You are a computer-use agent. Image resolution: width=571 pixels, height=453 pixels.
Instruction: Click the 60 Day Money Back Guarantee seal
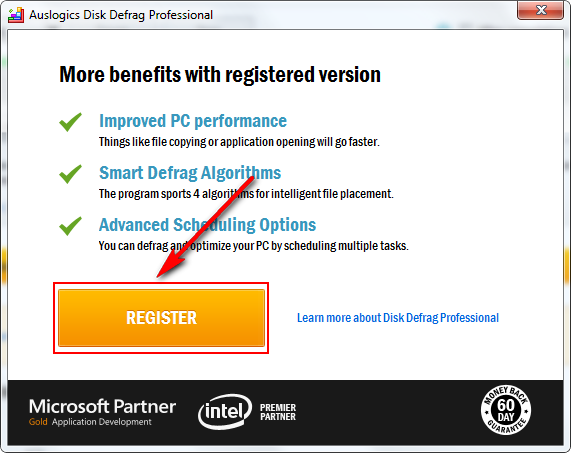[x=505, y=410]
